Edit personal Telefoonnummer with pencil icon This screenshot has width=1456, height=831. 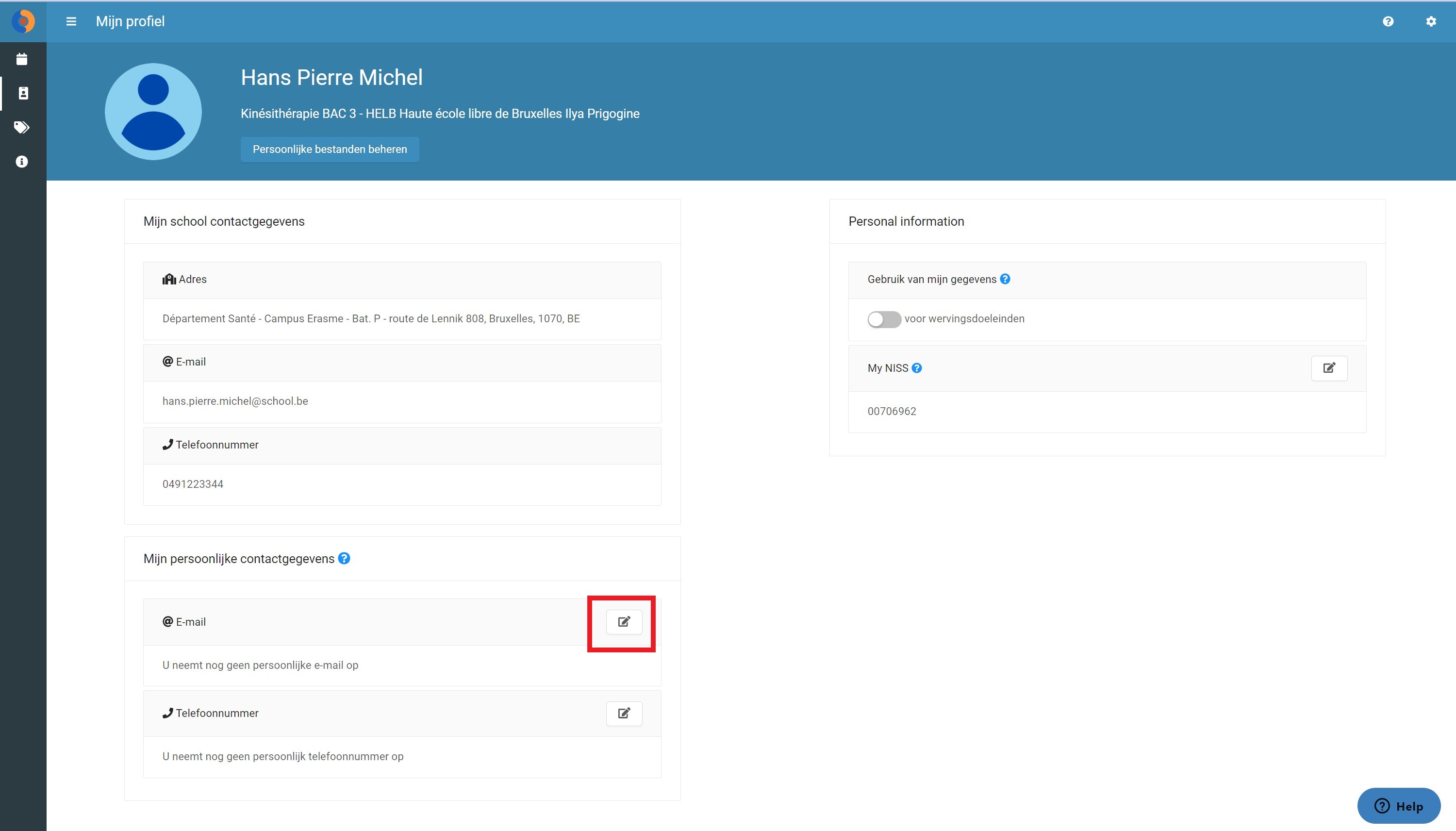624,713
